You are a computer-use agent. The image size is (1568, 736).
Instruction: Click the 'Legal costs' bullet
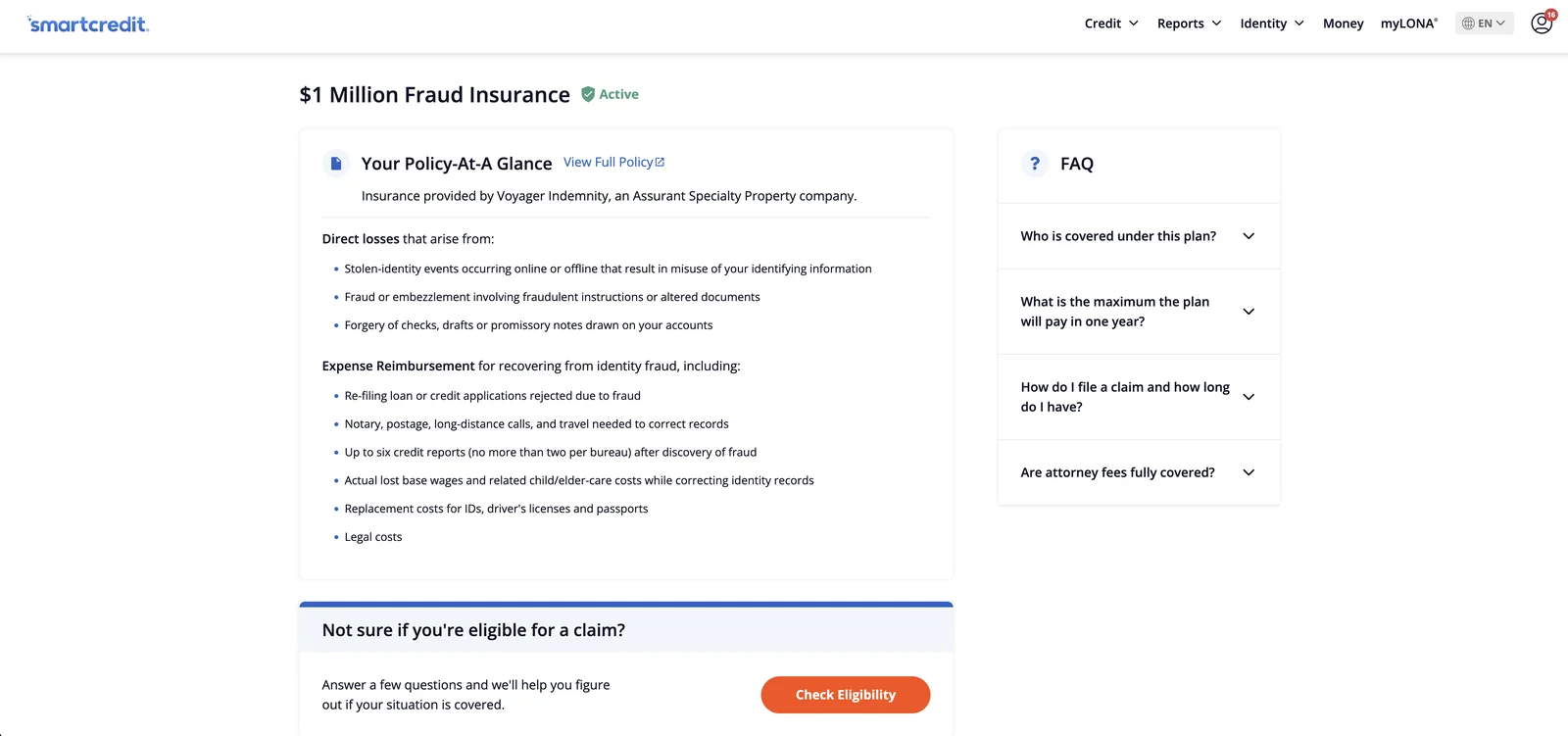click(373, 538)
